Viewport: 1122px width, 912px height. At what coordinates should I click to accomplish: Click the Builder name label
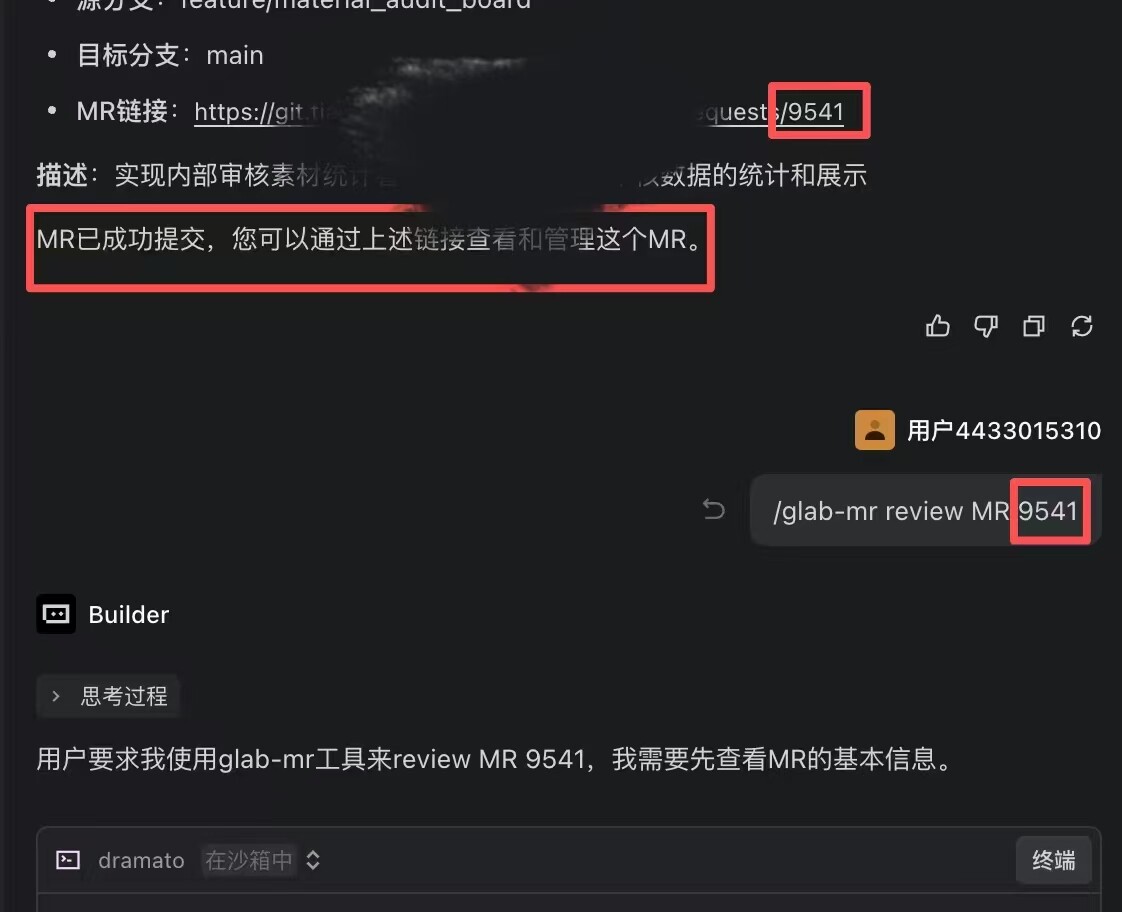pos(129,614)
